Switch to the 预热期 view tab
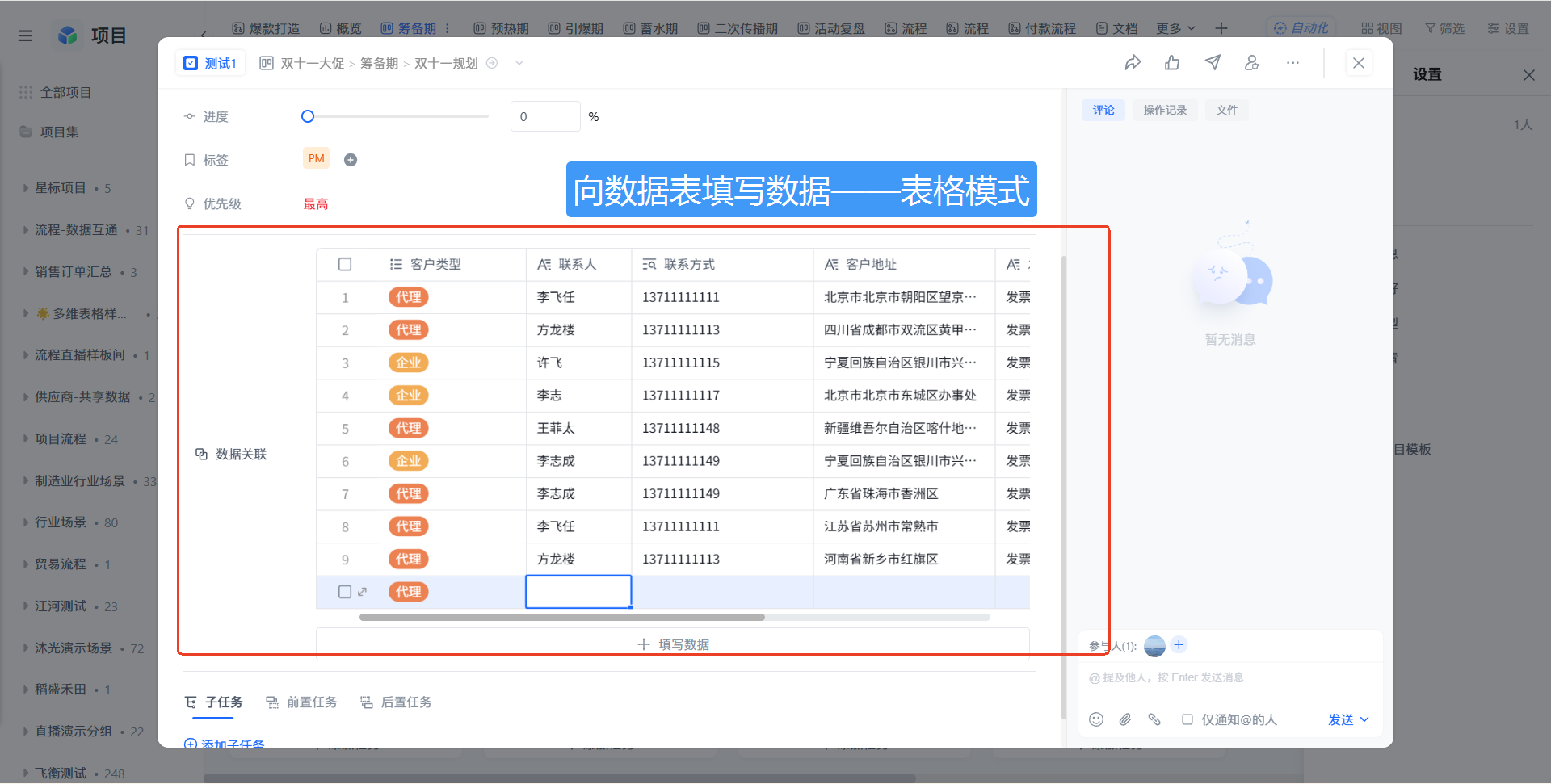The height and width of the screenshot is (784, 1551). (x=501, y=28)
